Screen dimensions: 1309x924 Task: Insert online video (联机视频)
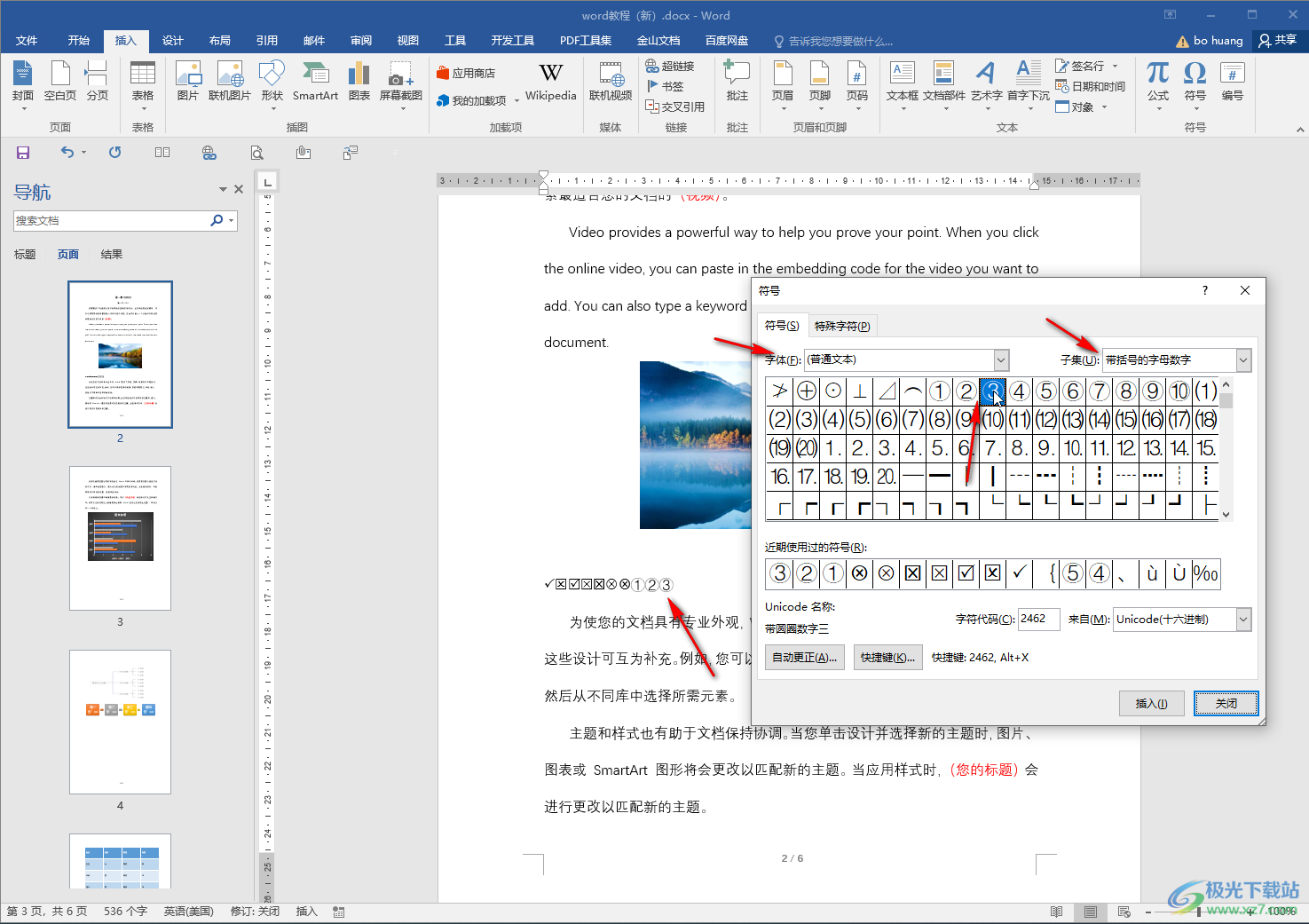pos(611,82)
